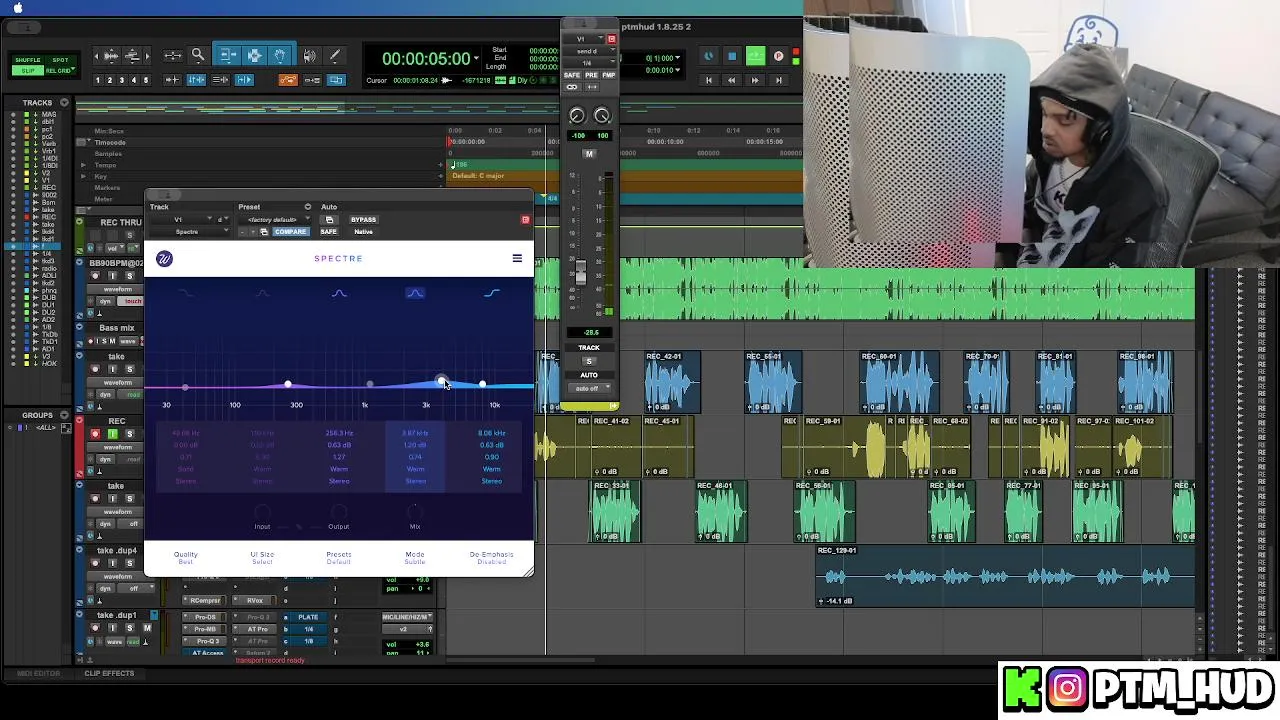Click the send fader handle
This screenshot has width=1280, height=720.
coord(579,273)
